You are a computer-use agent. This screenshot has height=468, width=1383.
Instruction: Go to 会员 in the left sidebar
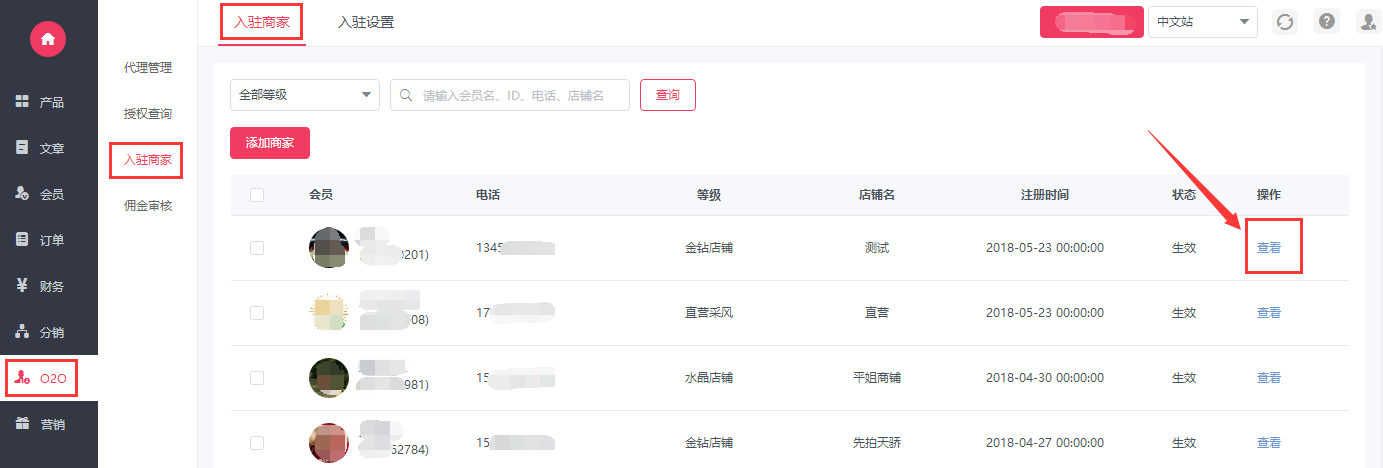40,194
